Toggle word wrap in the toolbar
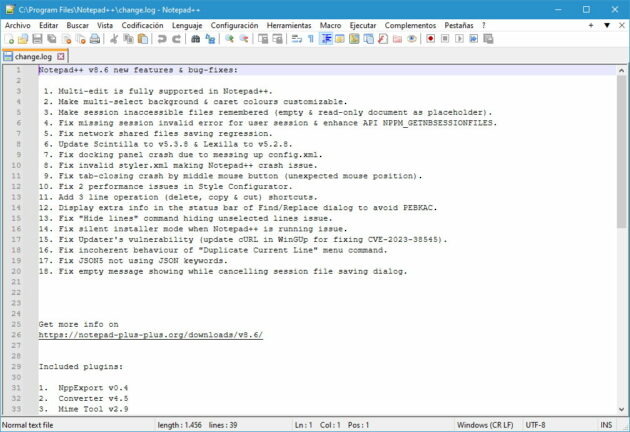This screenshot has width=630, height=432. pyautogui.click(x=296, y=39)
